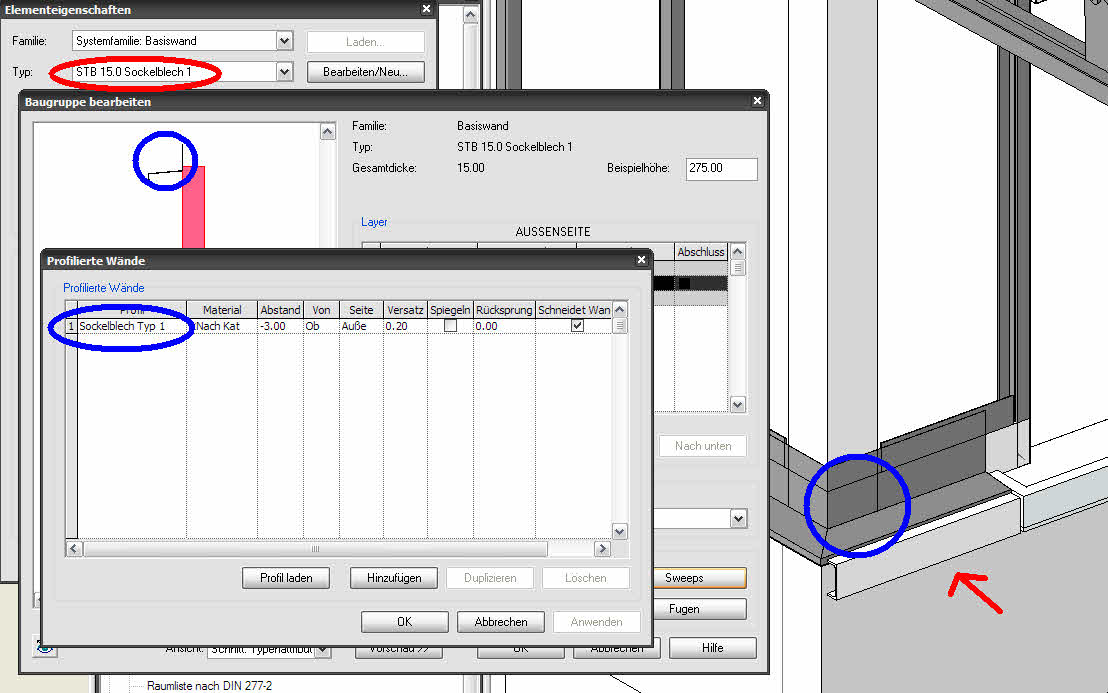Viewport: 1108px width, 693px height.
Task: Select row header 1 in the profile table
Action: coord(71,326)
